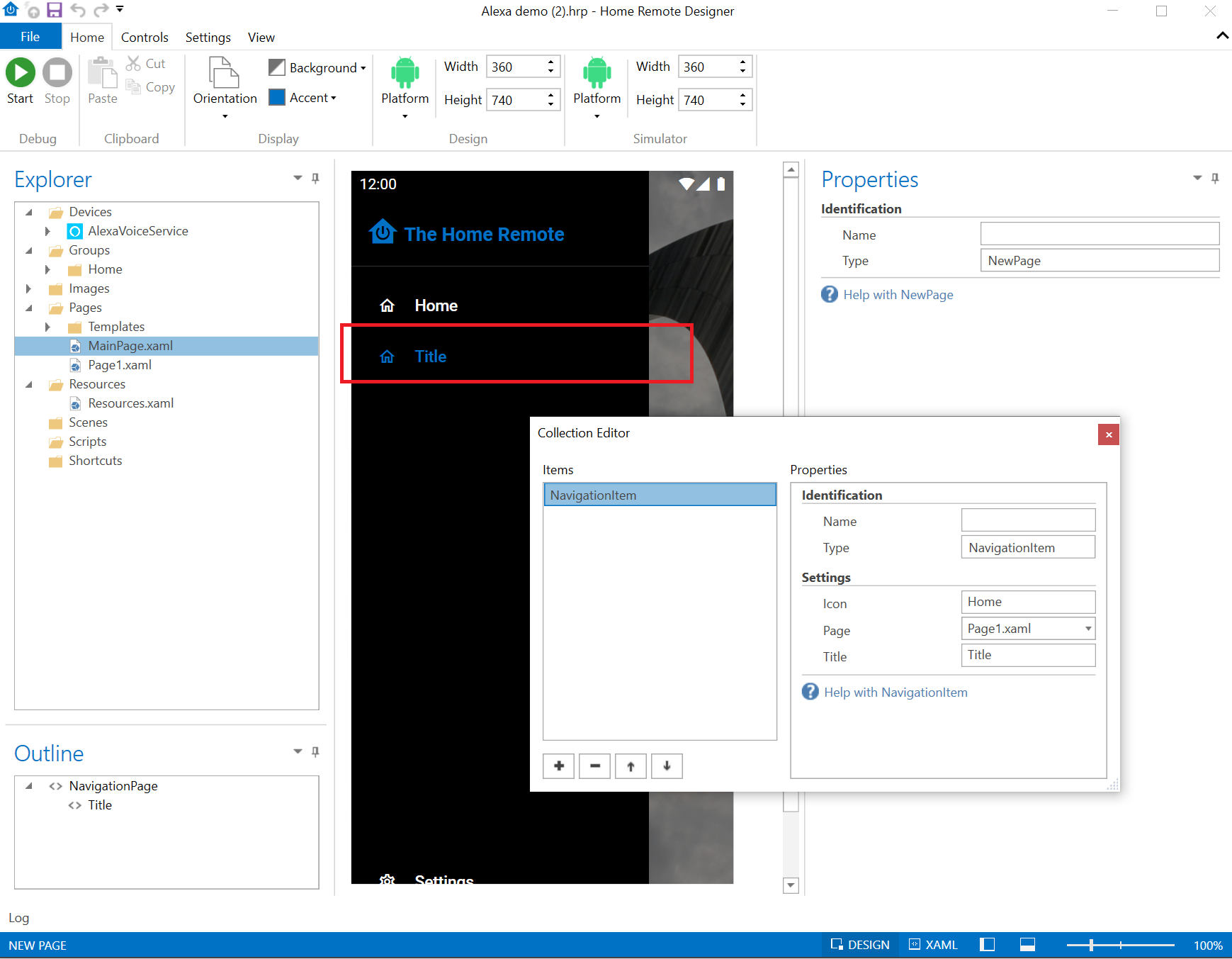Add a new item with plus button
Image resolution: width=1232 pixels, height=959 pixels.
click(559, 766)
